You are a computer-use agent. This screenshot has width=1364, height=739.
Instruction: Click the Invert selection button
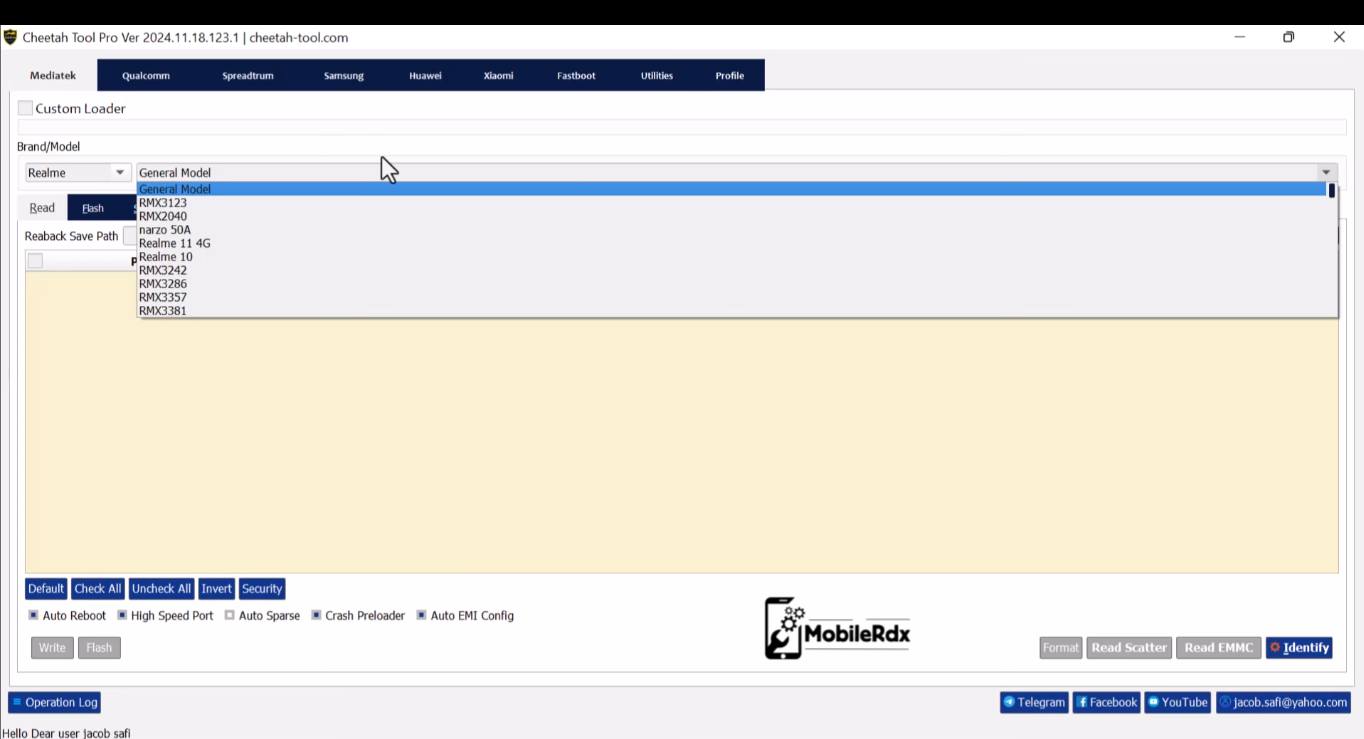point(216,588)
